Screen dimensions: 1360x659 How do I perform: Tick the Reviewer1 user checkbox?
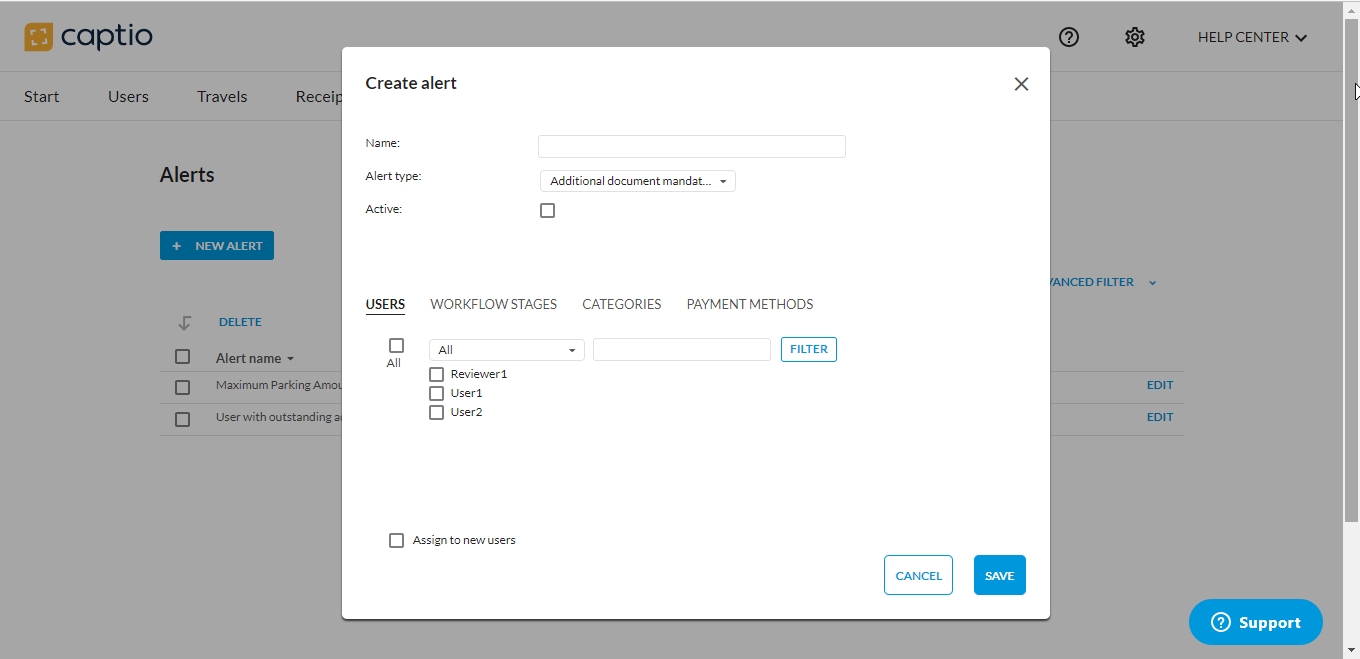[436, 374]
